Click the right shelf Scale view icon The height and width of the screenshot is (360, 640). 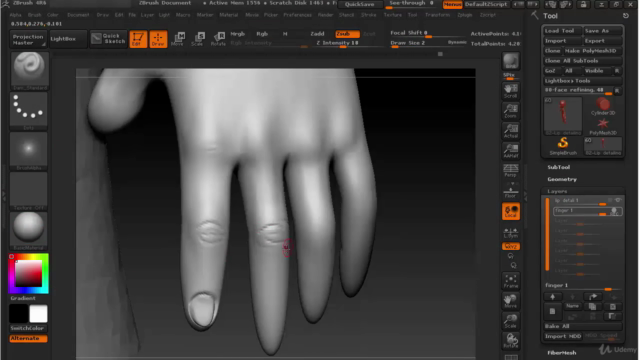[511, 321]
